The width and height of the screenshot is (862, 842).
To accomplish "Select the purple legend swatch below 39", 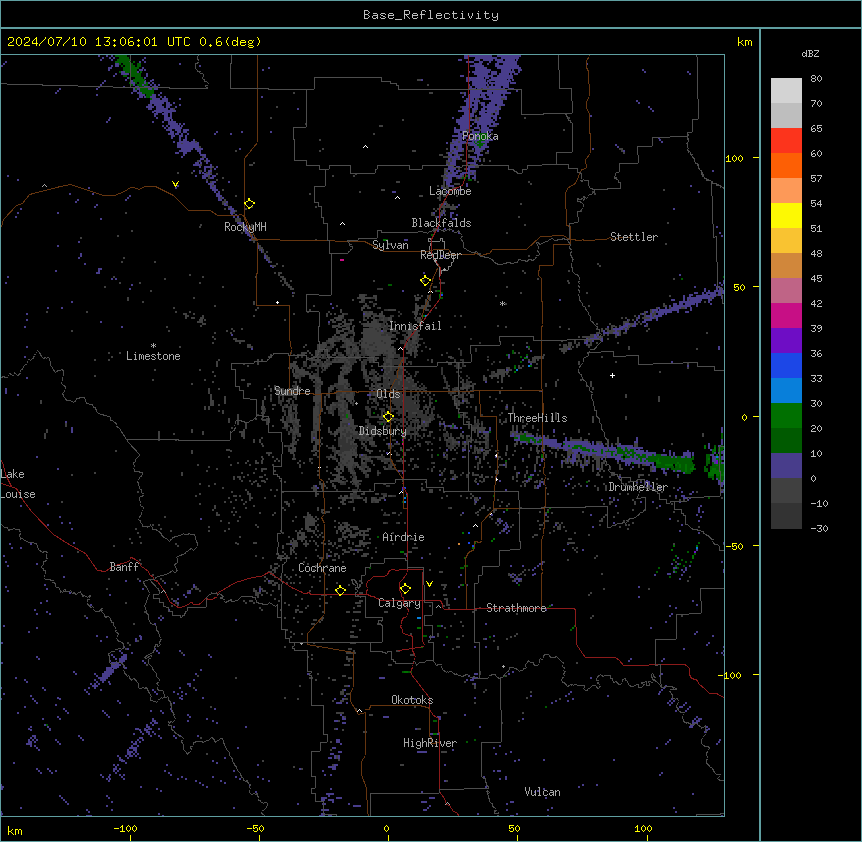I will pos(786,340).
